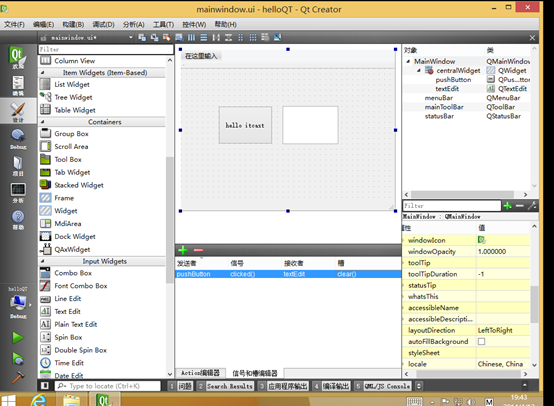Open the 问题 output pane
Screen dimensions: 554x406
[x=181, y=386]
